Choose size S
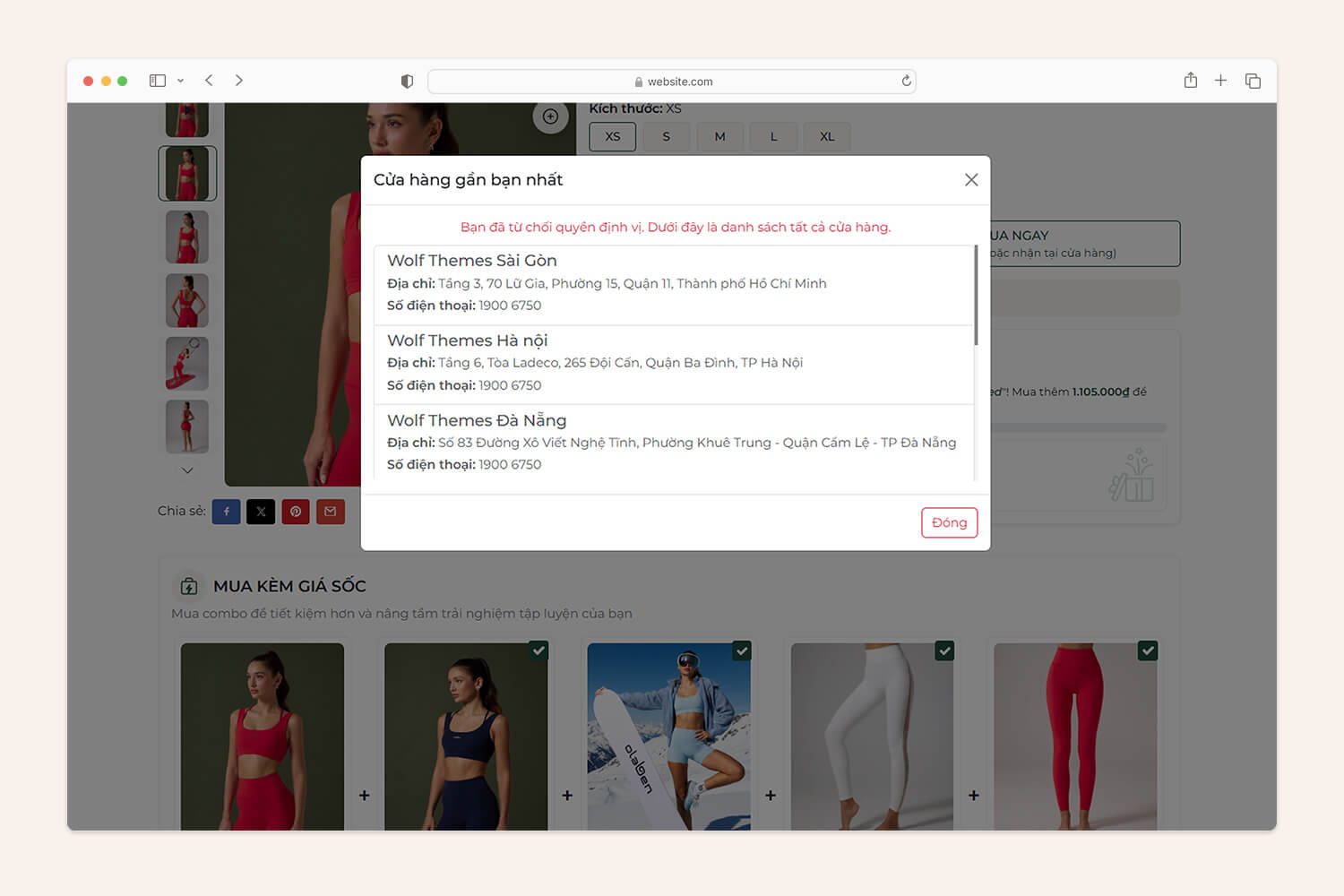This screenshot has width=1344, height=896. tap(667, 137)
